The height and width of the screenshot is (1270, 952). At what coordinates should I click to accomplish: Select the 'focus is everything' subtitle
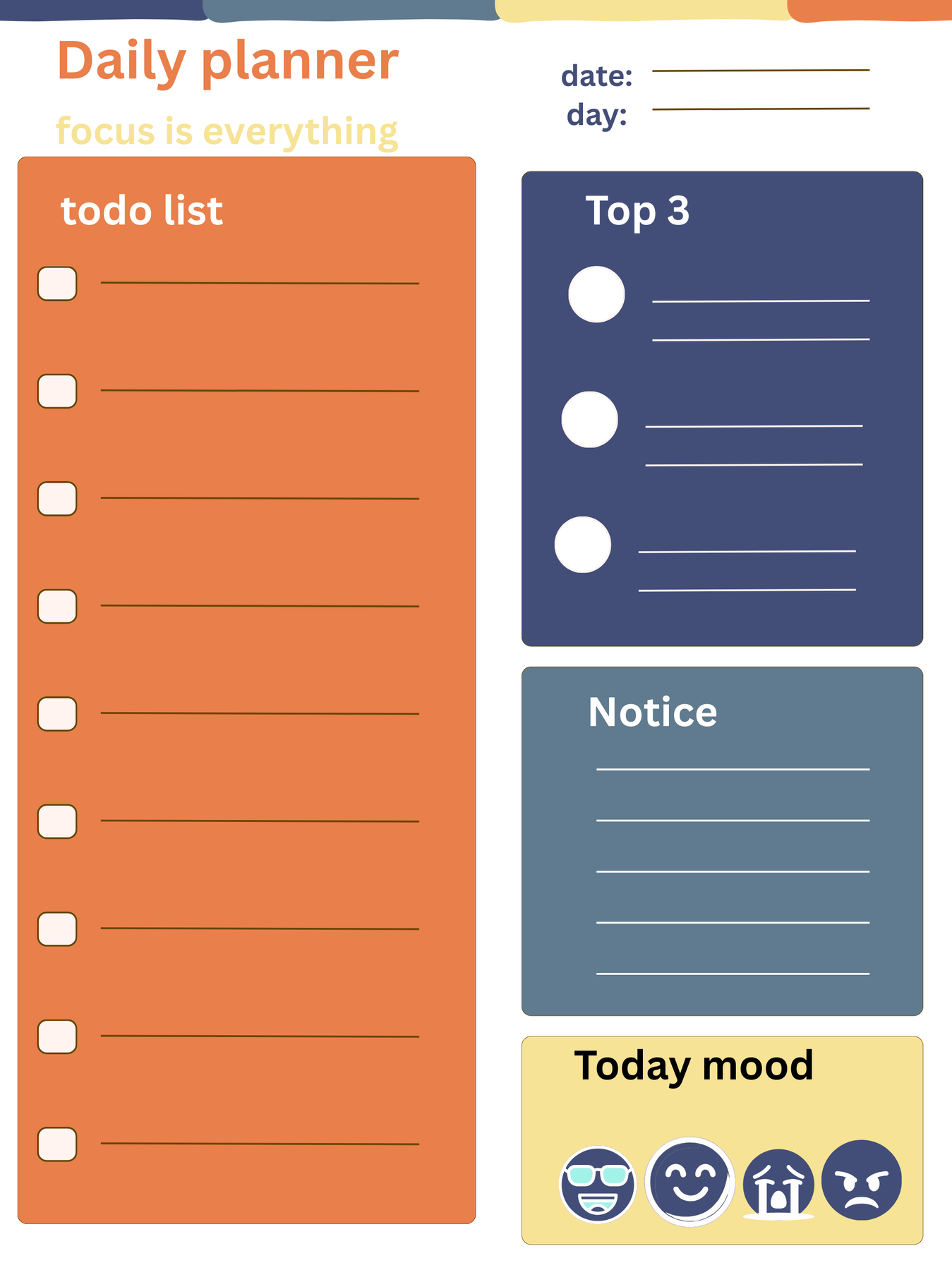[x=227, y=131]
